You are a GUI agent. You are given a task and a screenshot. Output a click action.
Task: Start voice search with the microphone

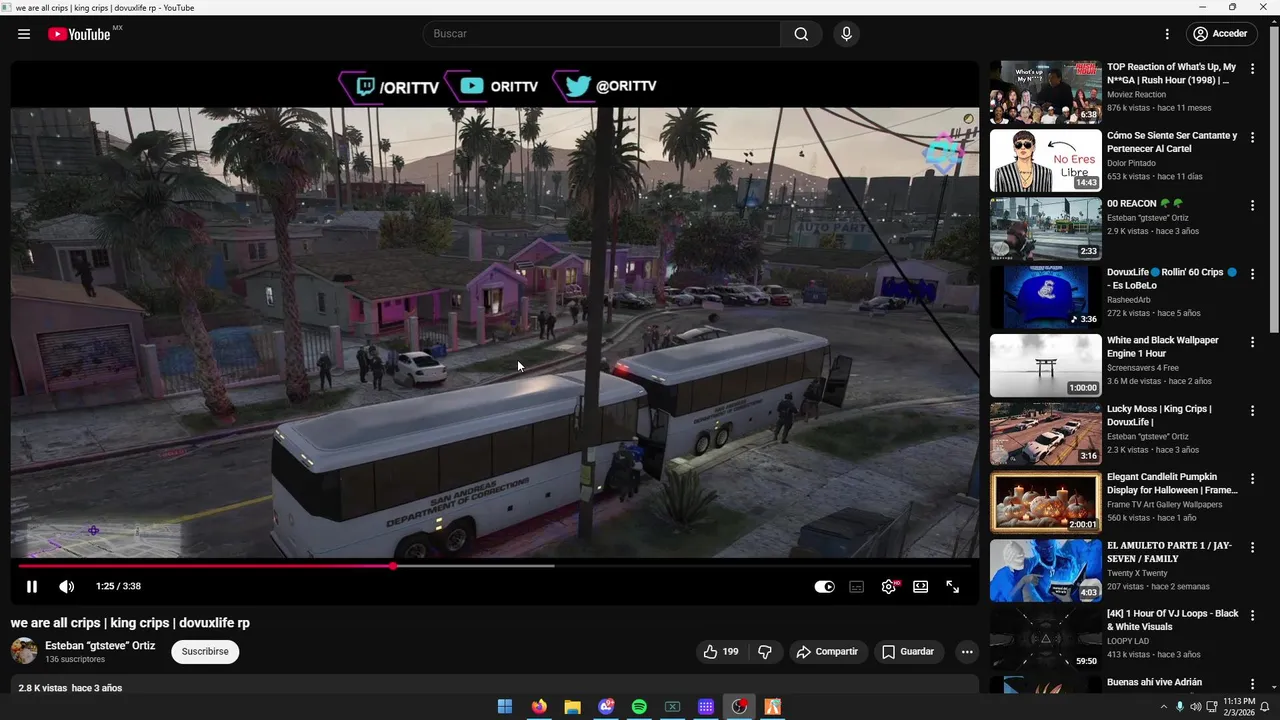pyautogui.click(x=846, y=34)
